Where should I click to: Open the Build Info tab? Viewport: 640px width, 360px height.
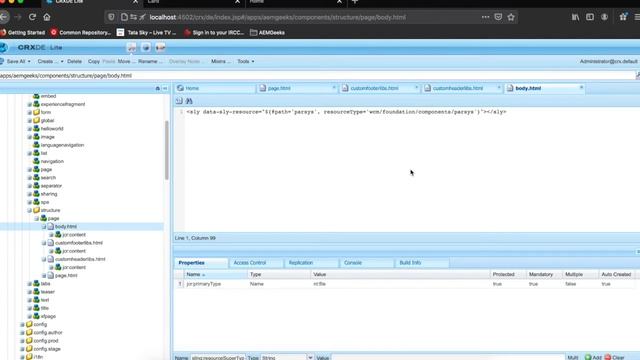421,263
